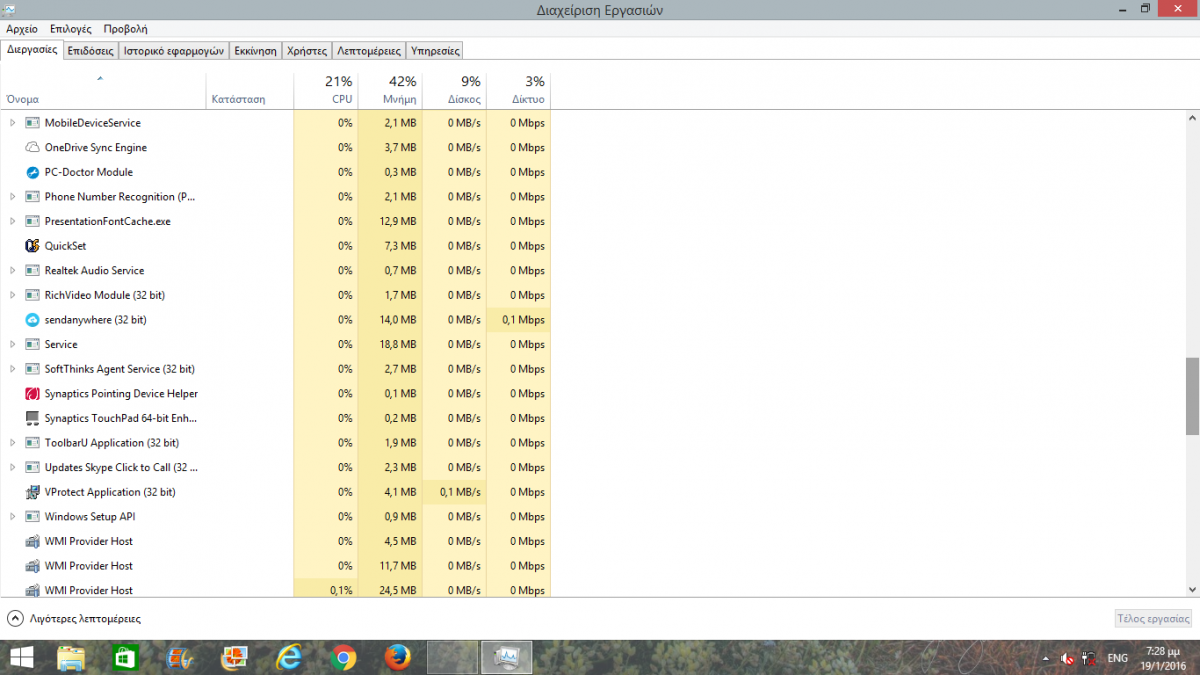
Task: Open the clock showing 7:28 μμ
Action: tap(1162, 657)
